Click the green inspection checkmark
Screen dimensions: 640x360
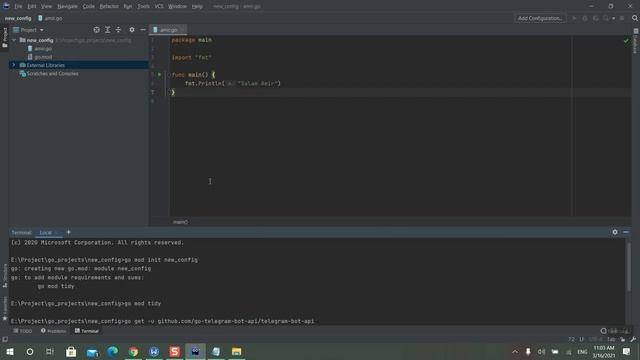[x=626, y=41]
